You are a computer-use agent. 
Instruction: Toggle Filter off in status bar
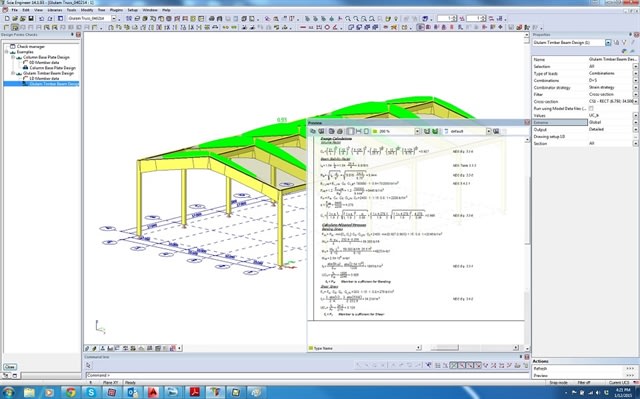tap(584, 383)
